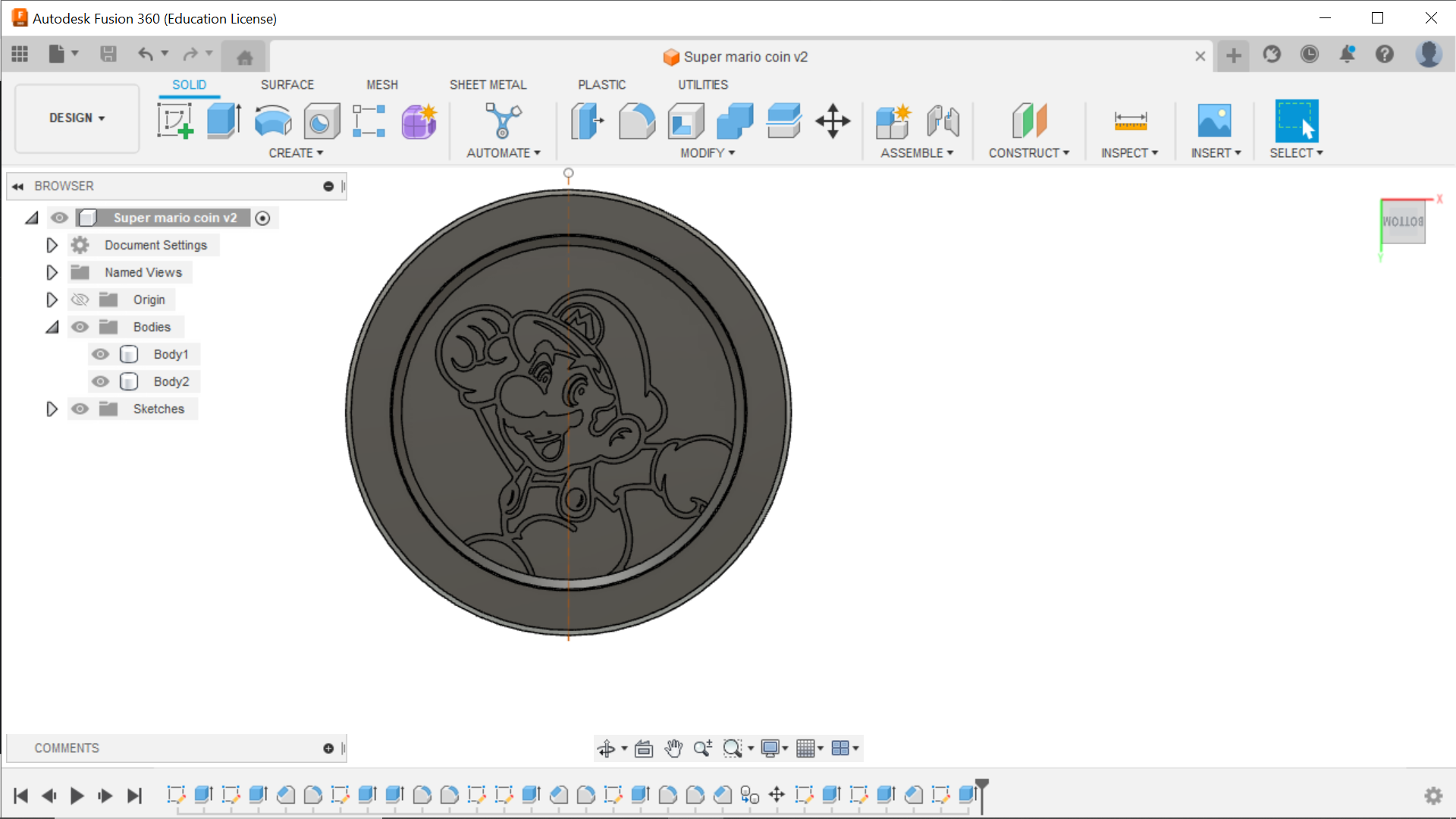Switch to the SHEET METAL tab
Screen dimensions: 1456x819
[x=488, y=85]
